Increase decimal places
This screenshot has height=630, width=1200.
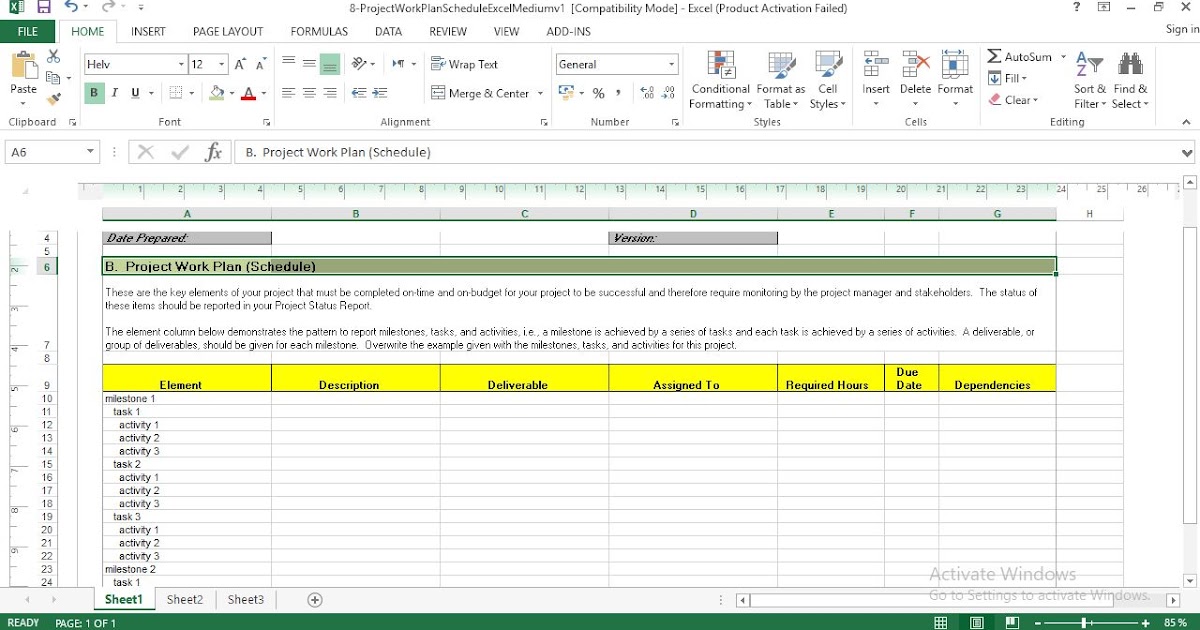pyautogui.click(x=647, y=93)
